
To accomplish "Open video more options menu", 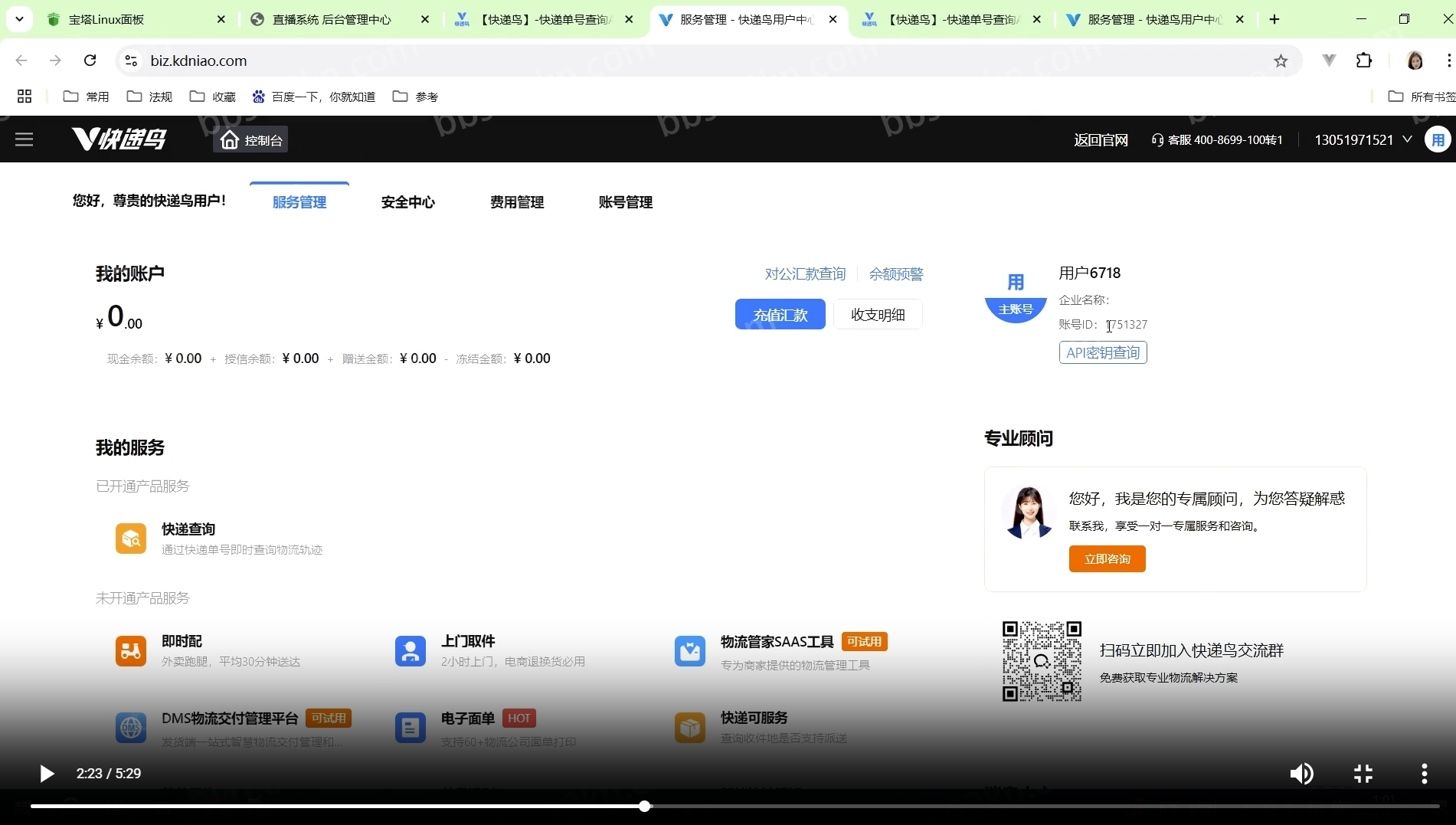I will (1425, 774).
